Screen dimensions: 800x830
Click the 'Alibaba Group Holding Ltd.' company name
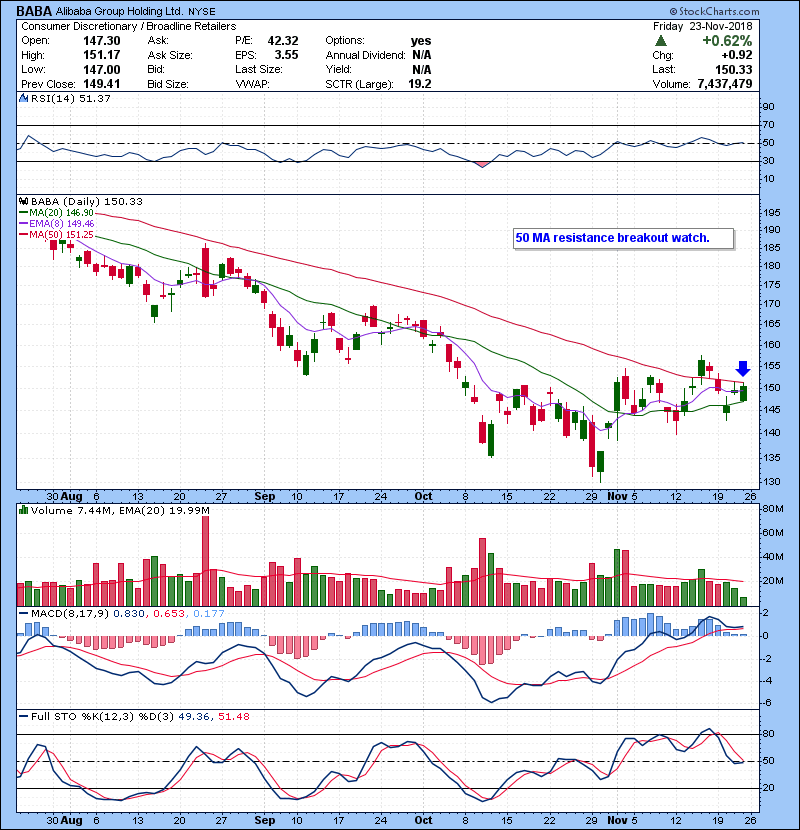120,11
